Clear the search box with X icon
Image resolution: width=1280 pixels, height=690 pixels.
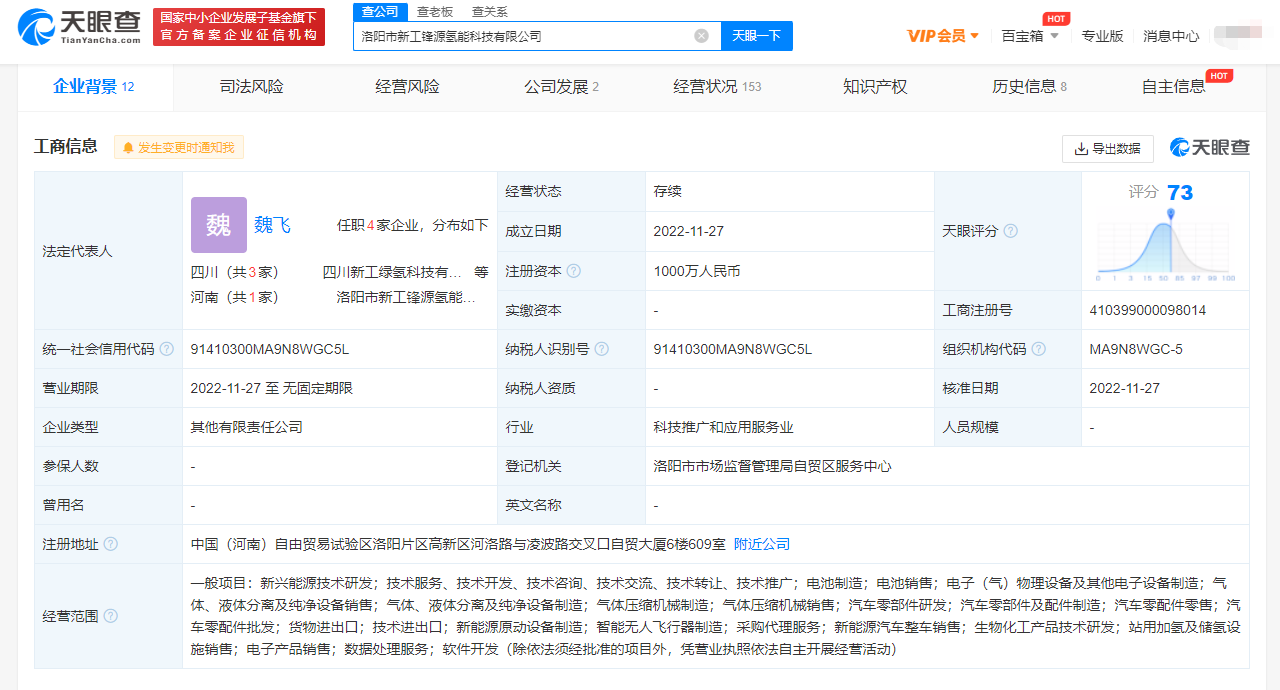click(x=701, y=36)
